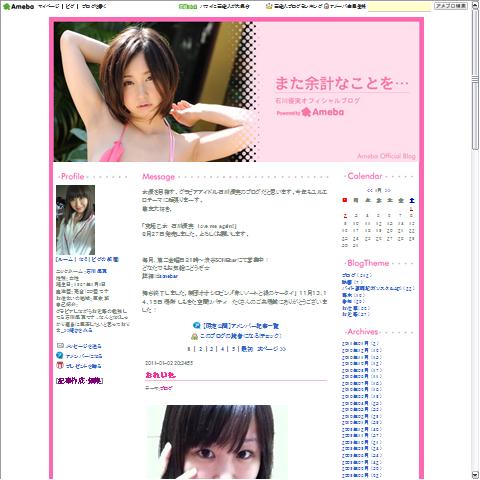Go to page 4 in pagination

tap(222, 349)
